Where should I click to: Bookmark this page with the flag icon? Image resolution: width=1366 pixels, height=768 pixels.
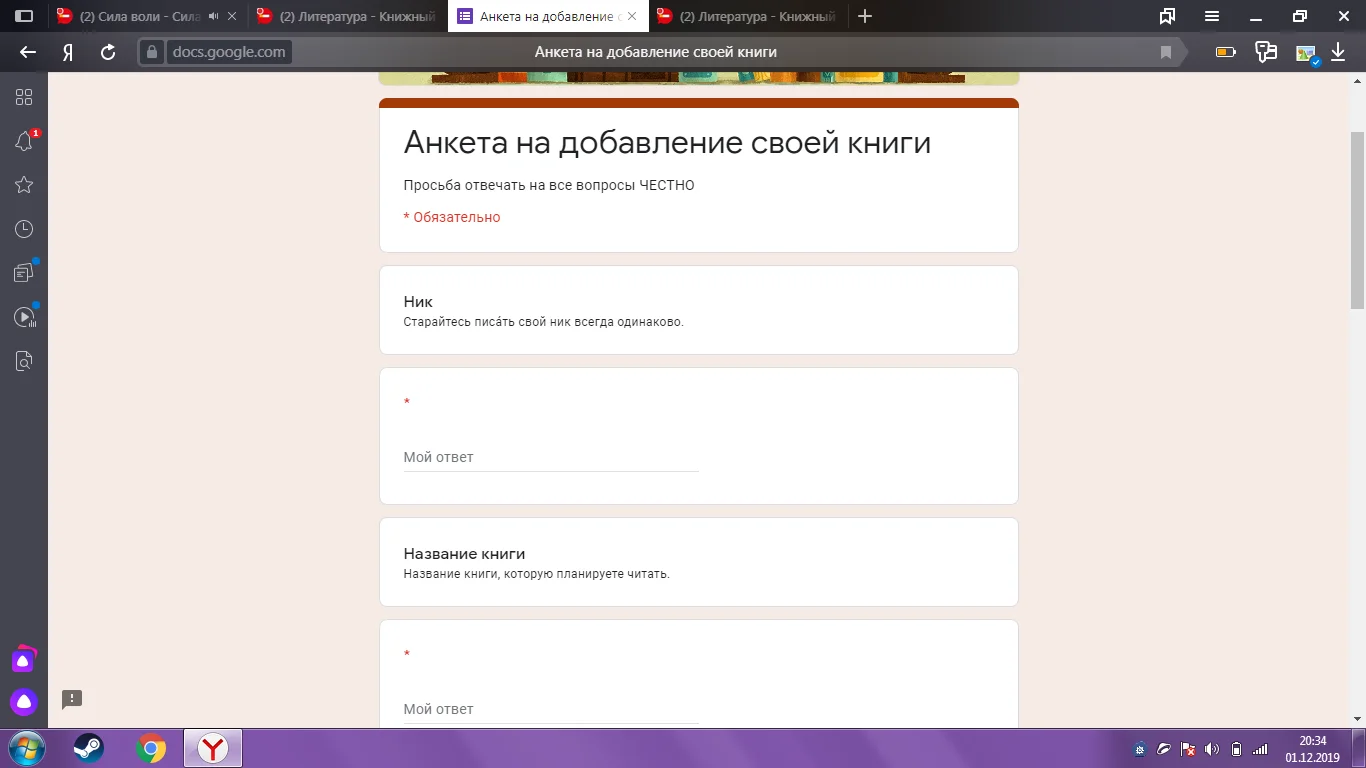coord(1166,51)
